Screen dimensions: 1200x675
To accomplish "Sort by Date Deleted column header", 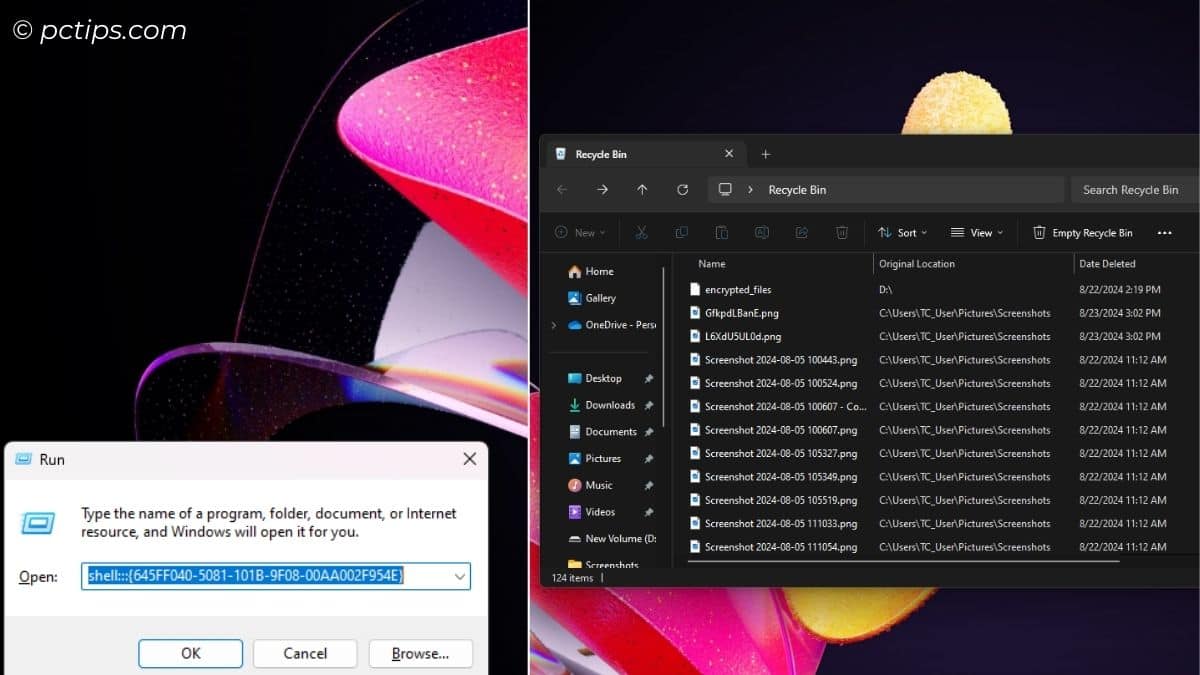I will tap(1106, 264).
